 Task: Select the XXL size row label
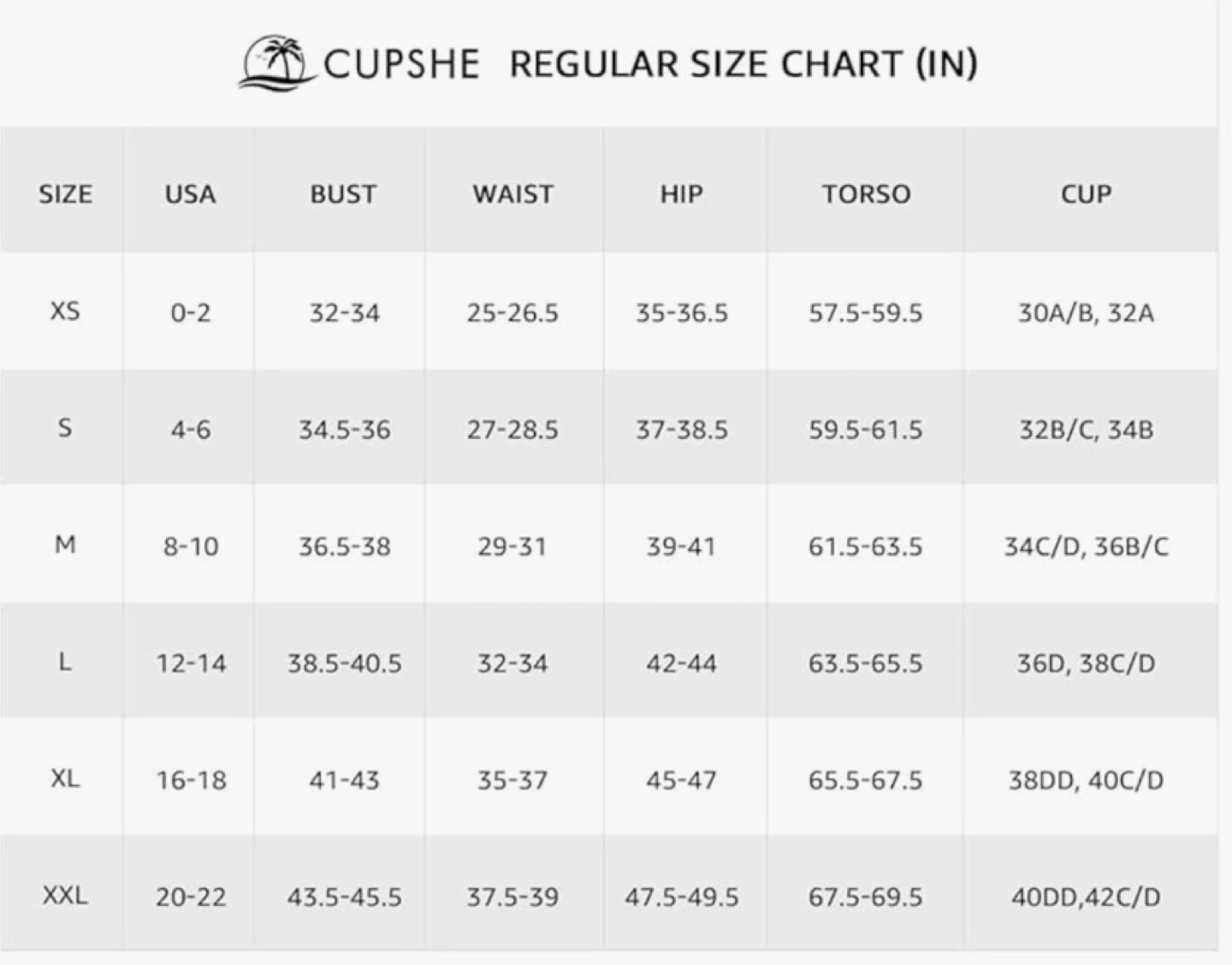click(65, 896)
